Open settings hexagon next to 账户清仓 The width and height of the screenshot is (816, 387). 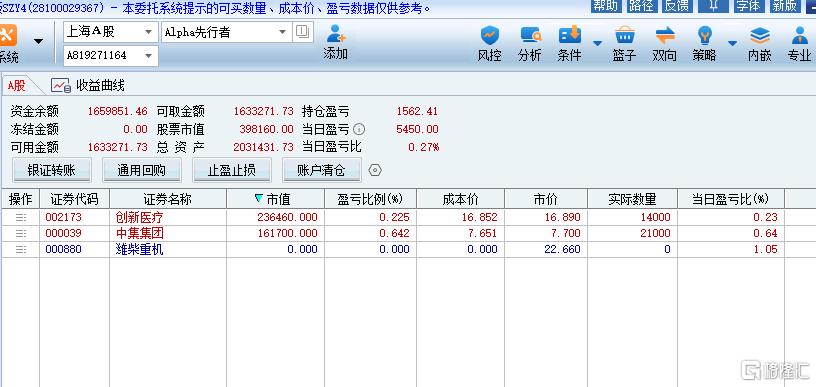coord(375,170)
